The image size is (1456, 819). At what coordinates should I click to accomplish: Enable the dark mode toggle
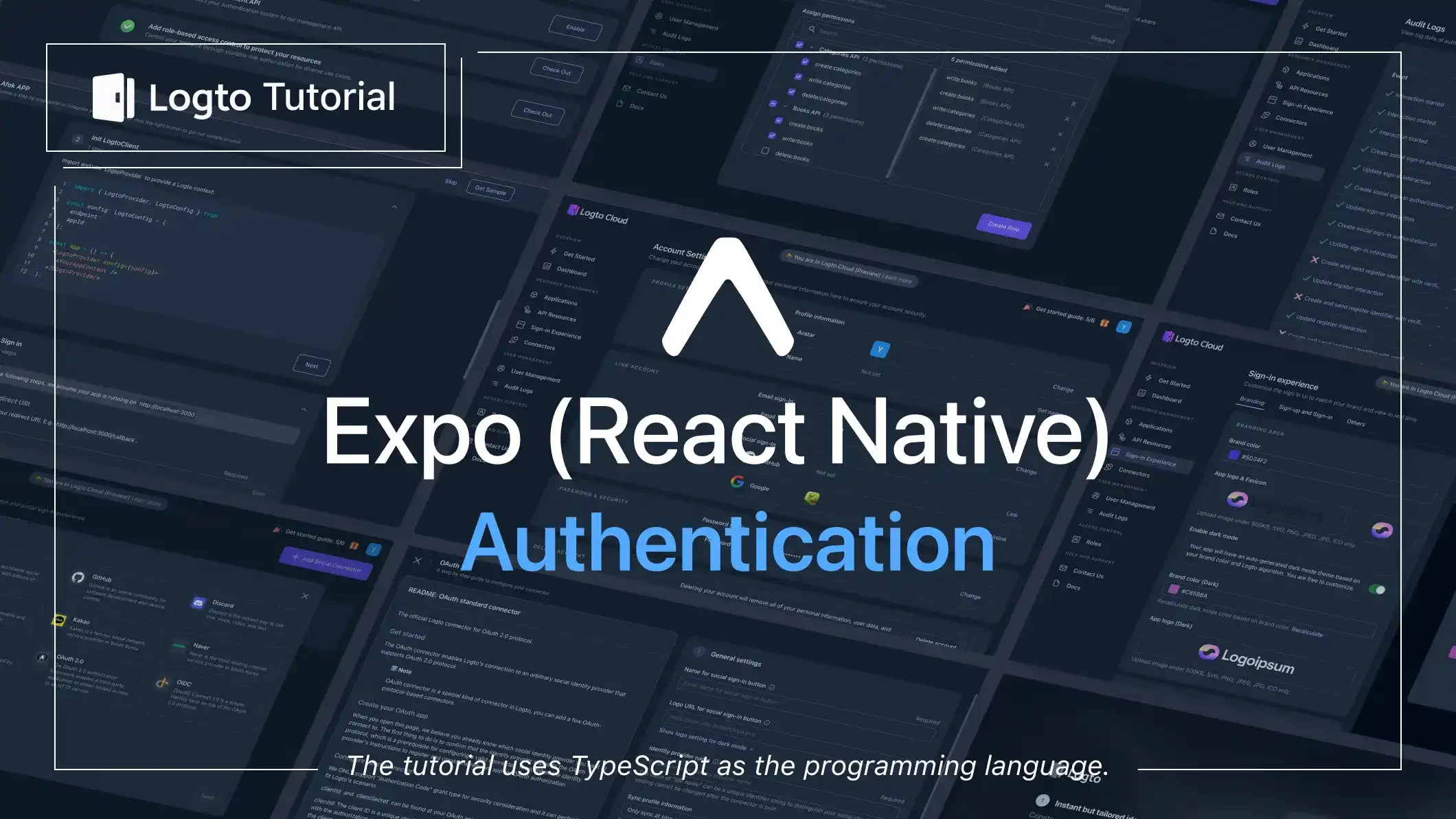[1378, 588]
